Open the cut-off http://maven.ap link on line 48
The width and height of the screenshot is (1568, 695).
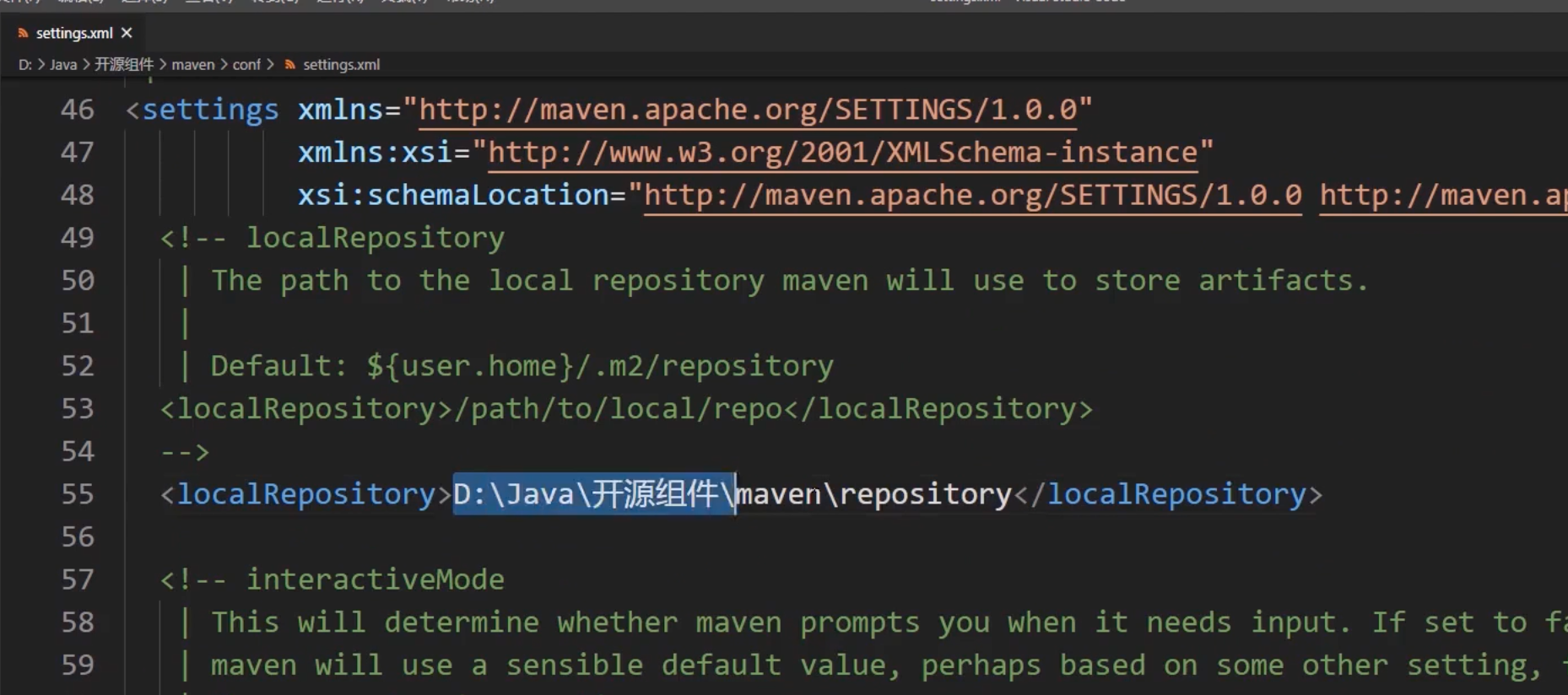[1443, 196]
